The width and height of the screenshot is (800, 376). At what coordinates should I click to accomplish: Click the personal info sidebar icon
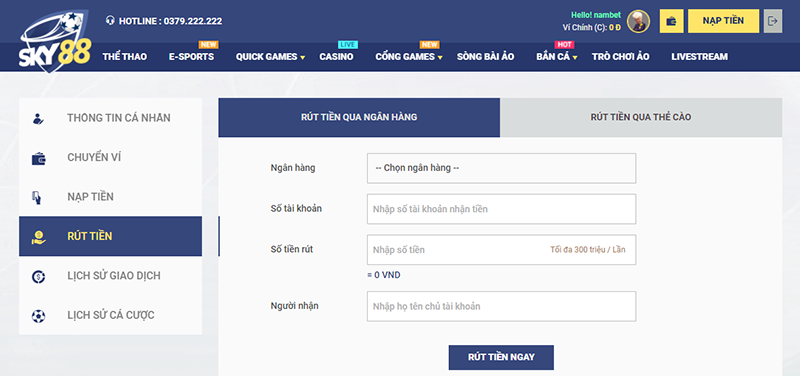[x=38, y=118]
